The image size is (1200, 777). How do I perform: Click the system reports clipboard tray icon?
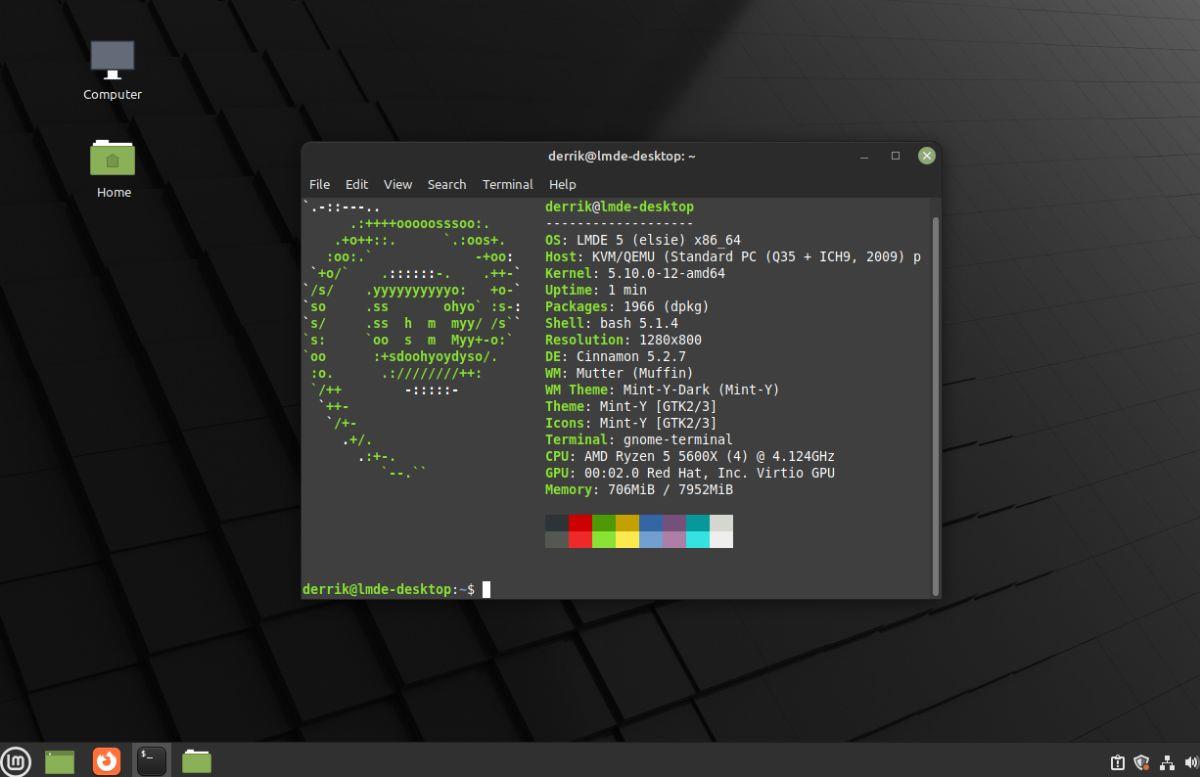tap(1117, 760)
